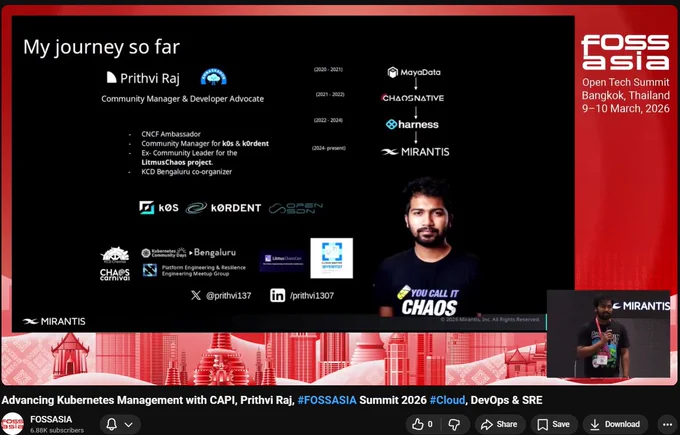This screenshot has width=680, height=435.
Task: Click the FOSSASIA summit logo top right
Action: (x=625, y=52)
